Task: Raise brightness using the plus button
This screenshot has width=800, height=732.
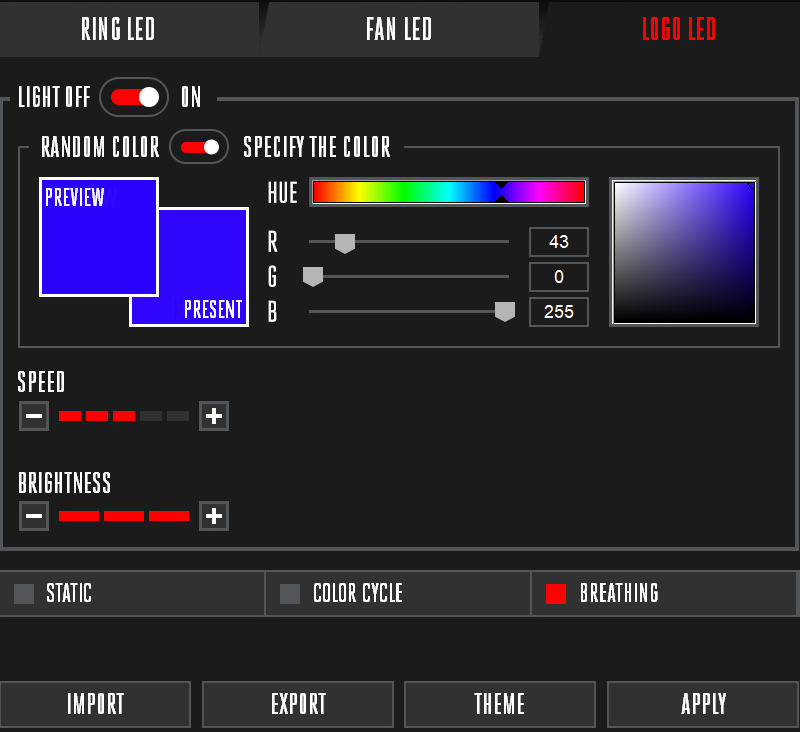Action: point(214,516)
